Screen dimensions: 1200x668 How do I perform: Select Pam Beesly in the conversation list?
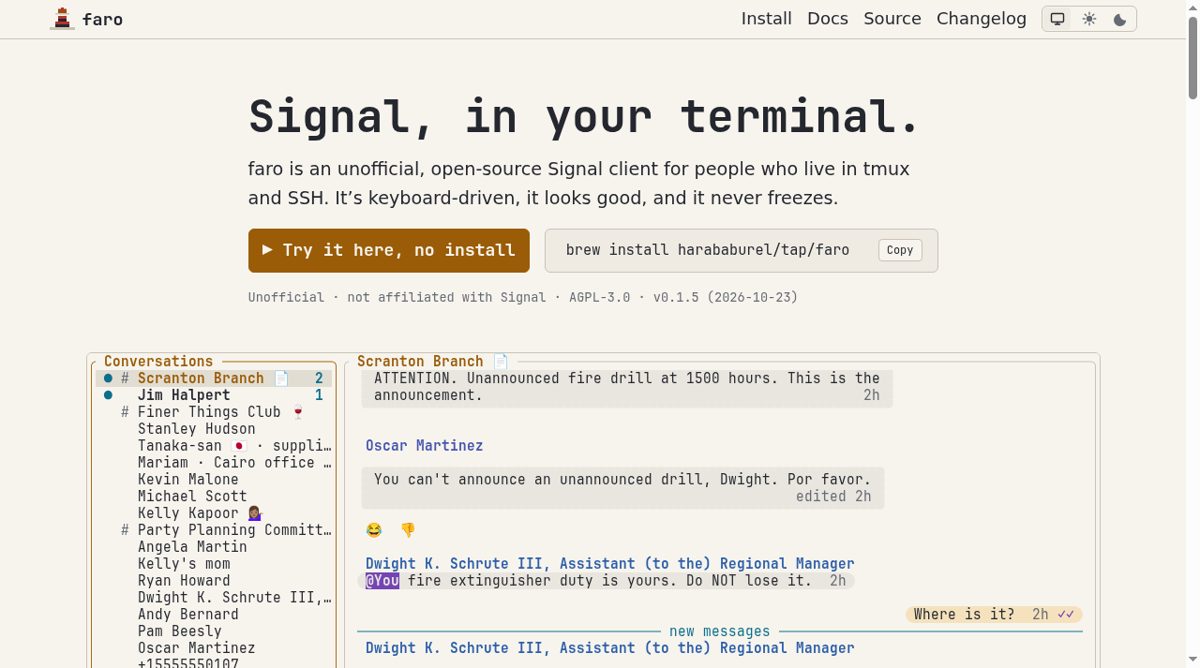pyautogui.click(x=216, y=632)
